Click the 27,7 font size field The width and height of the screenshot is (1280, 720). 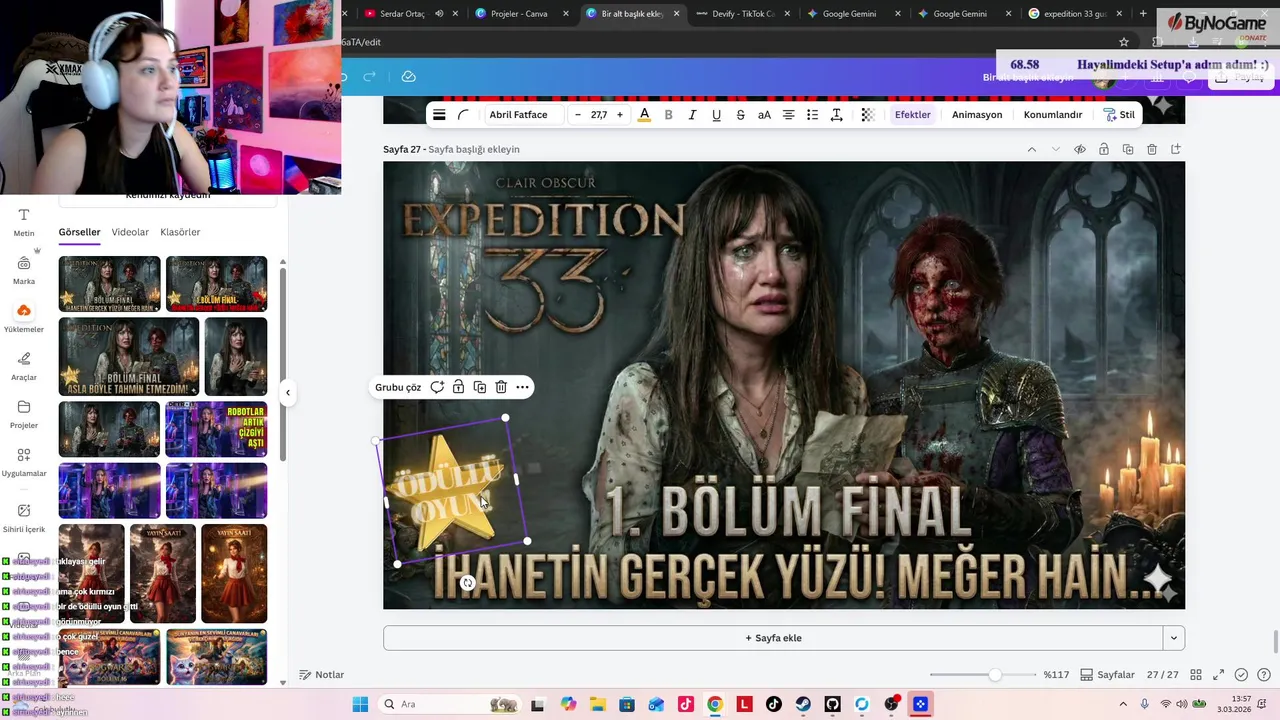[599, 115]
